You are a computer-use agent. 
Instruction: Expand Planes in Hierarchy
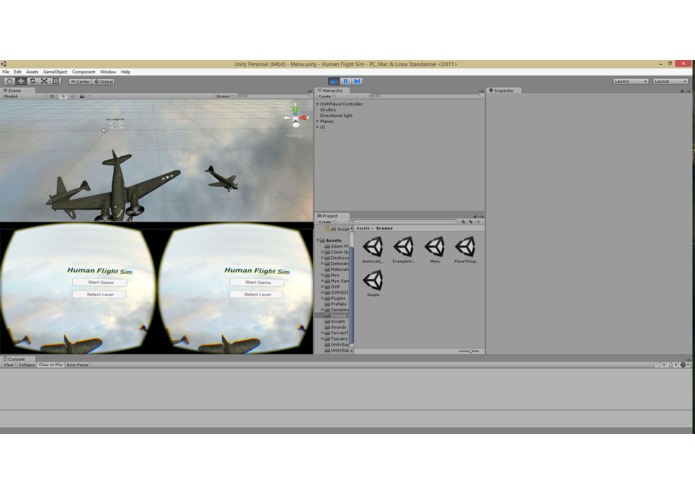[x=317, y=121]
